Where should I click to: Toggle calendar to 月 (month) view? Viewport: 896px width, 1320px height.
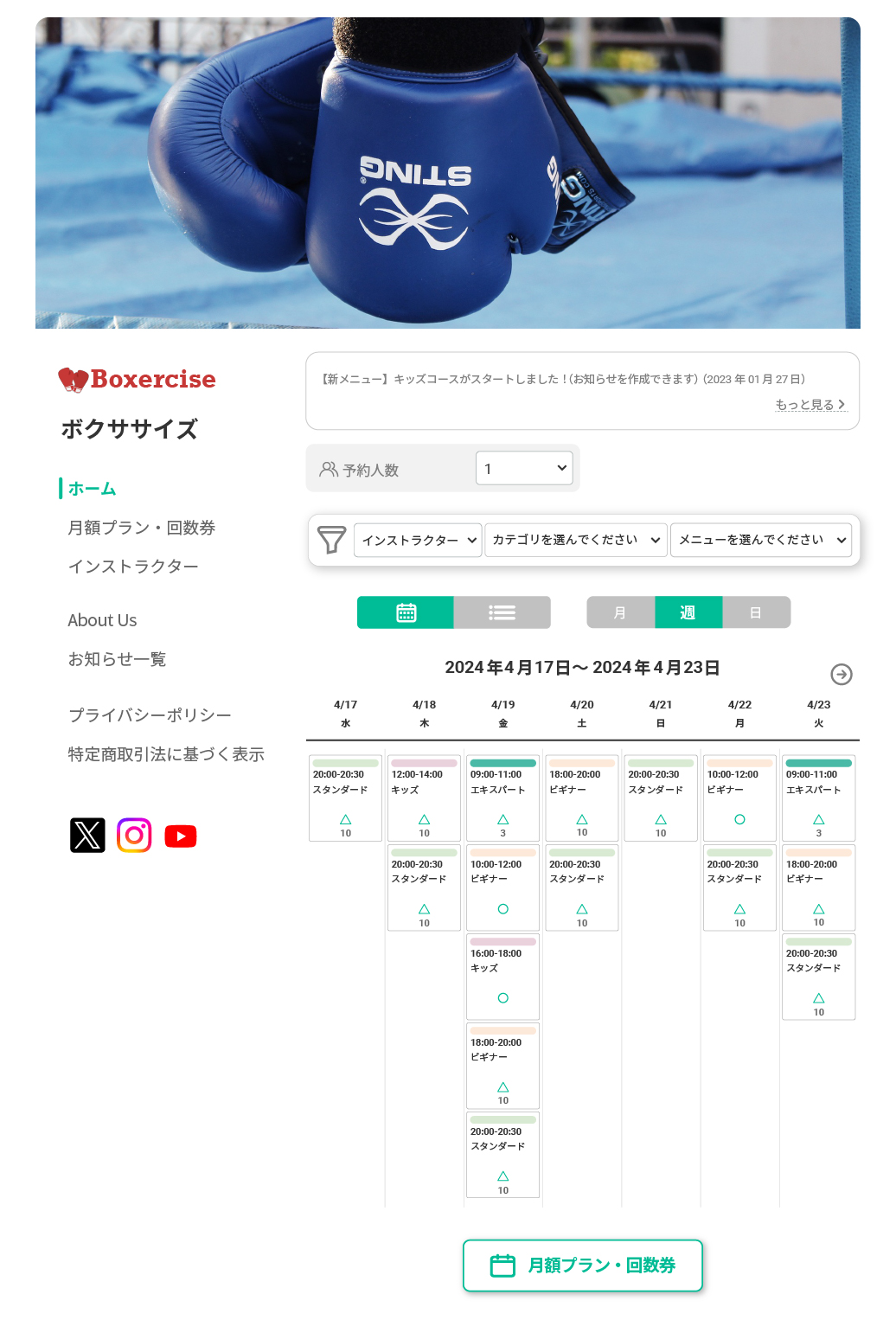point(620,612)
